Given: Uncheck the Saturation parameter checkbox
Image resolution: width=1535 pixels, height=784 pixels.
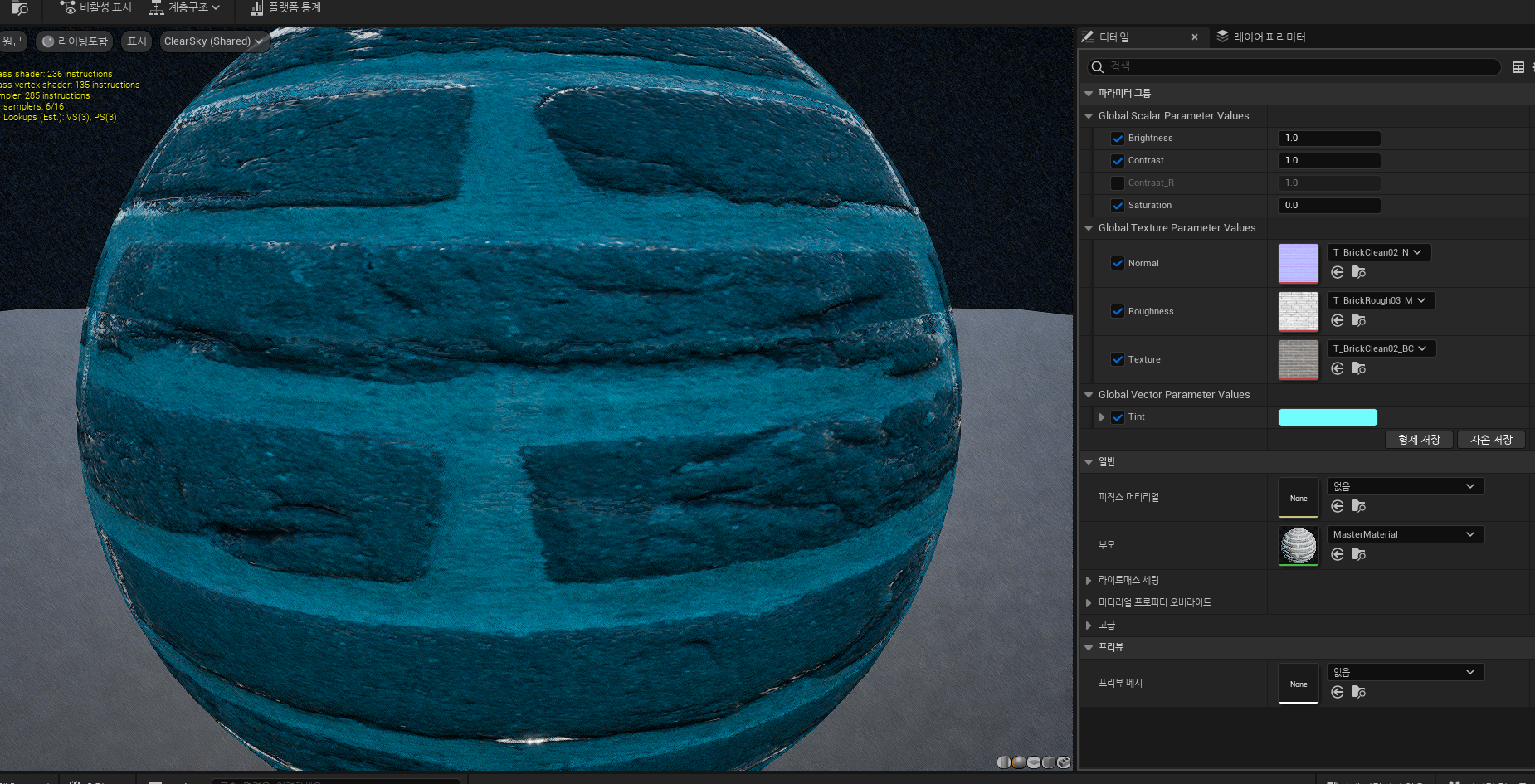Looking at the screenshot, I should 1118,206.
